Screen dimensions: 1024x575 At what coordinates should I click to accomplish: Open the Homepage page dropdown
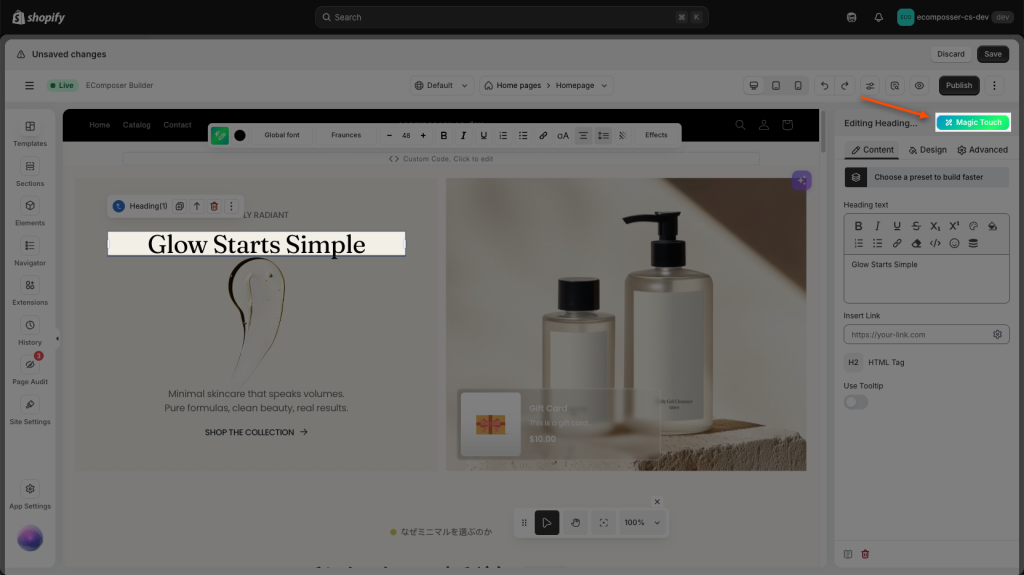[x=582, y=86]
